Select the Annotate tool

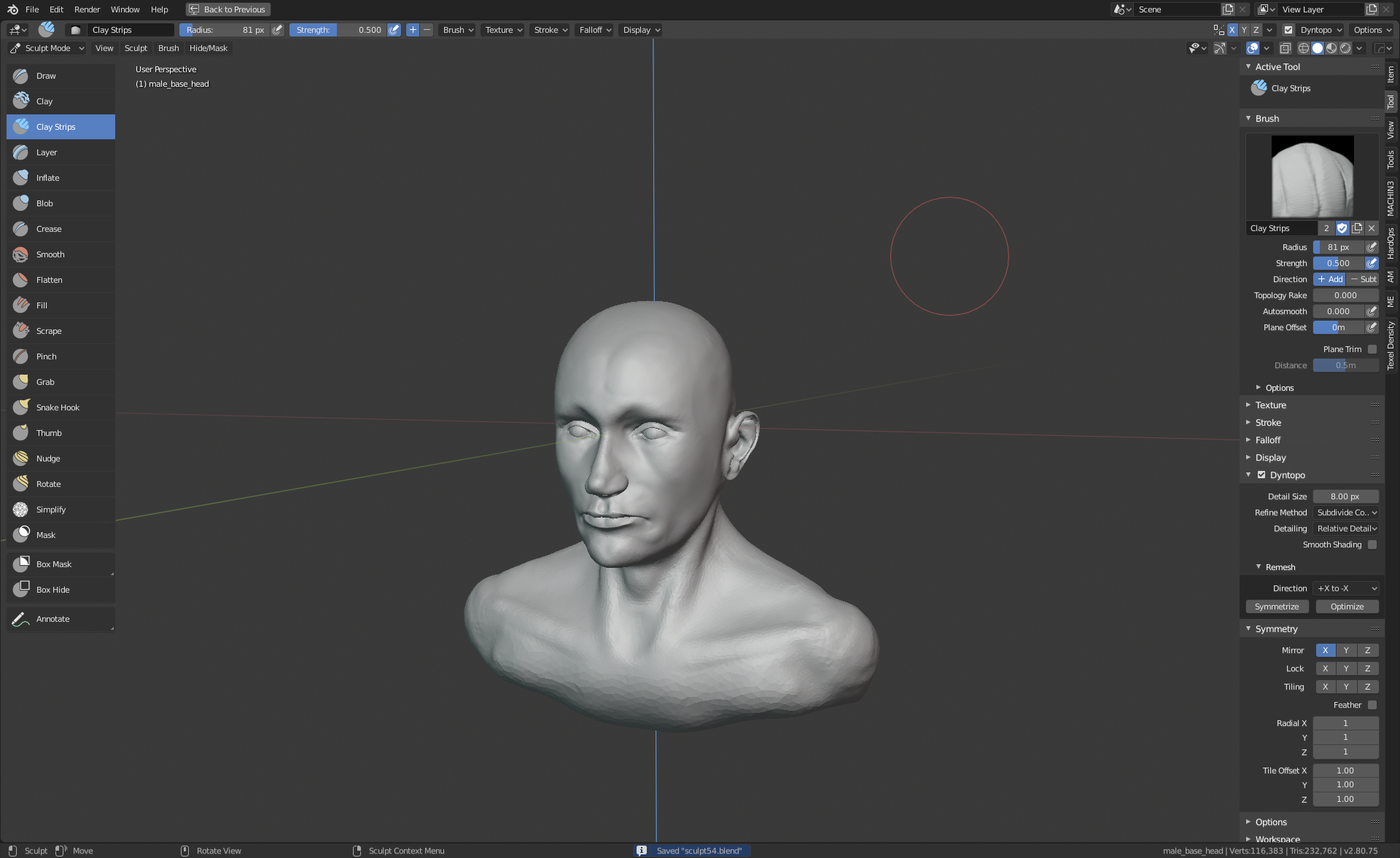(x=53, y=619)
